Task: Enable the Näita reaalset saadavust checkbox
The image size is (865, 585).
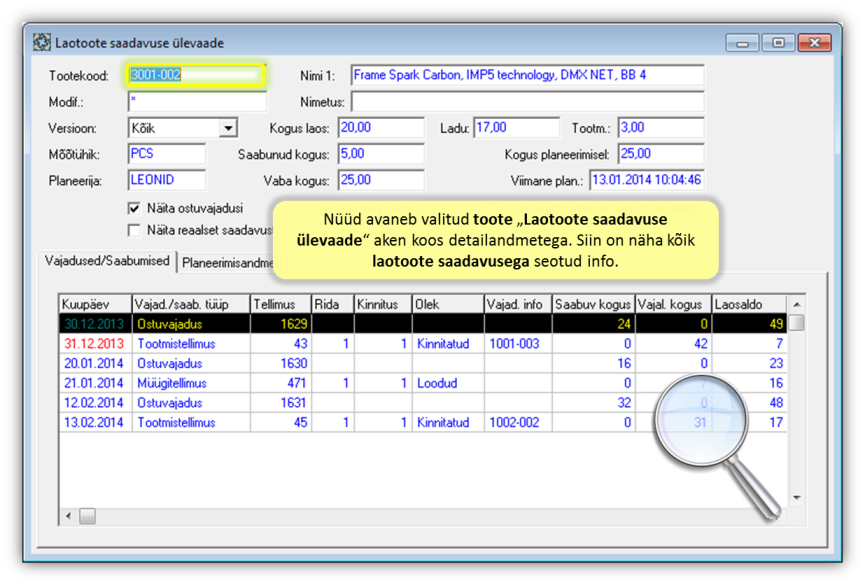Action: [134, 230]
